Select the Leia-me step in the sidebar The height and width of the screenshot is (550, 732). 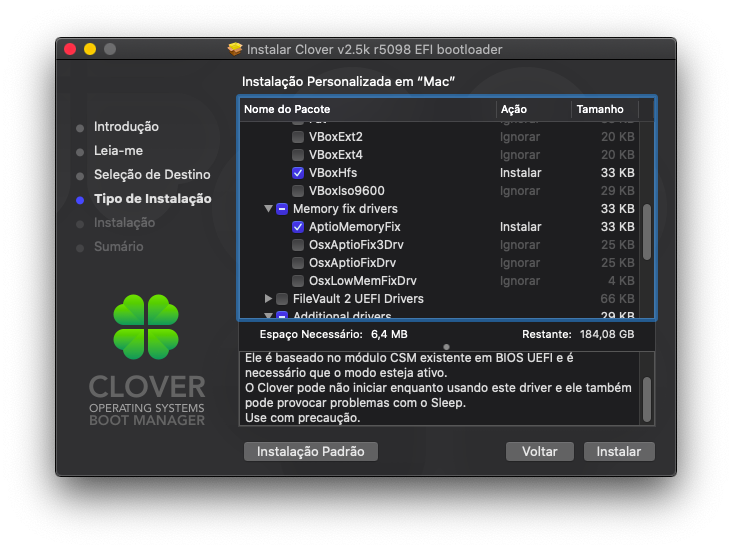(x=118, y=150)
